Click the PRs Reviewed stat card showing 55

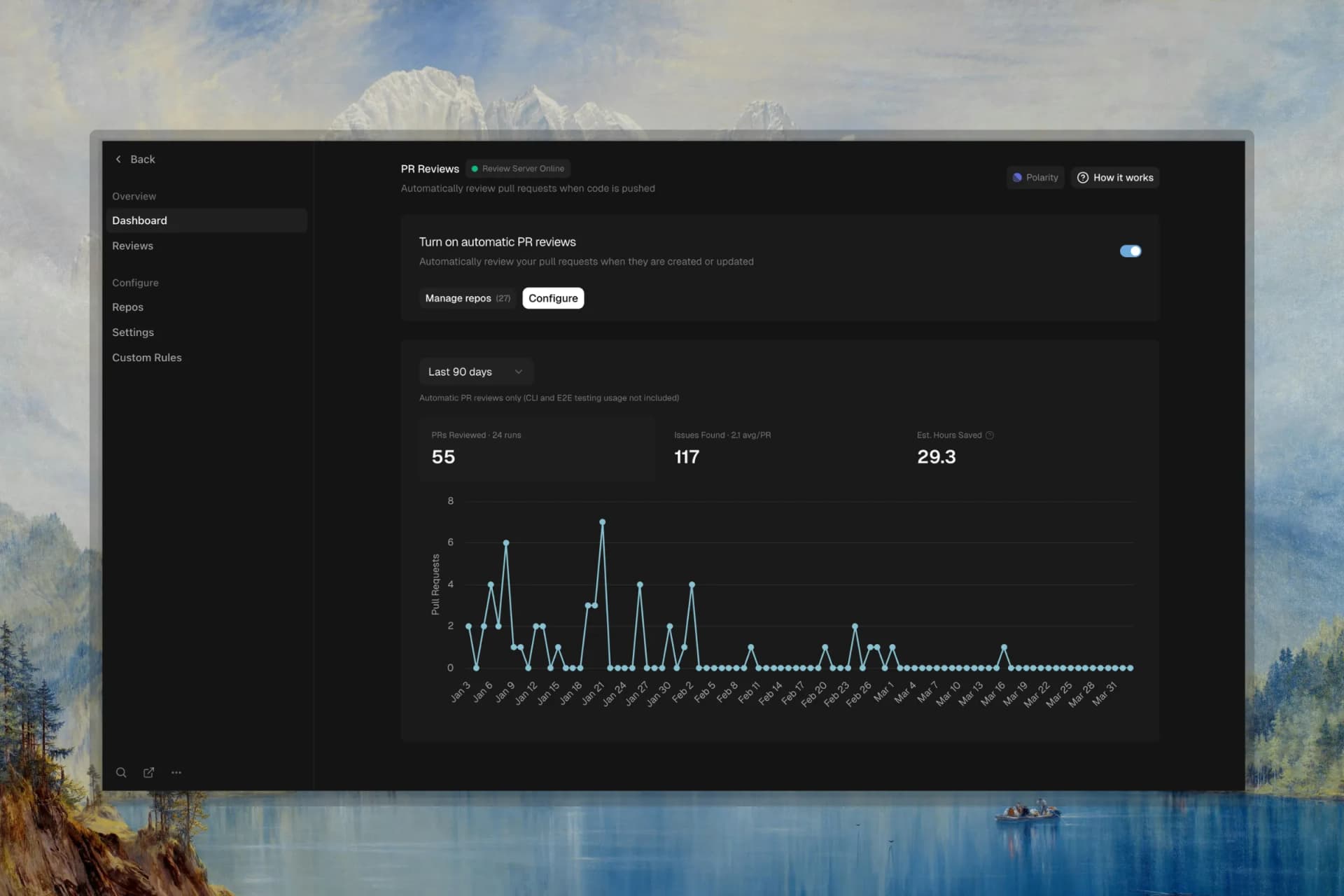point(537,449)
